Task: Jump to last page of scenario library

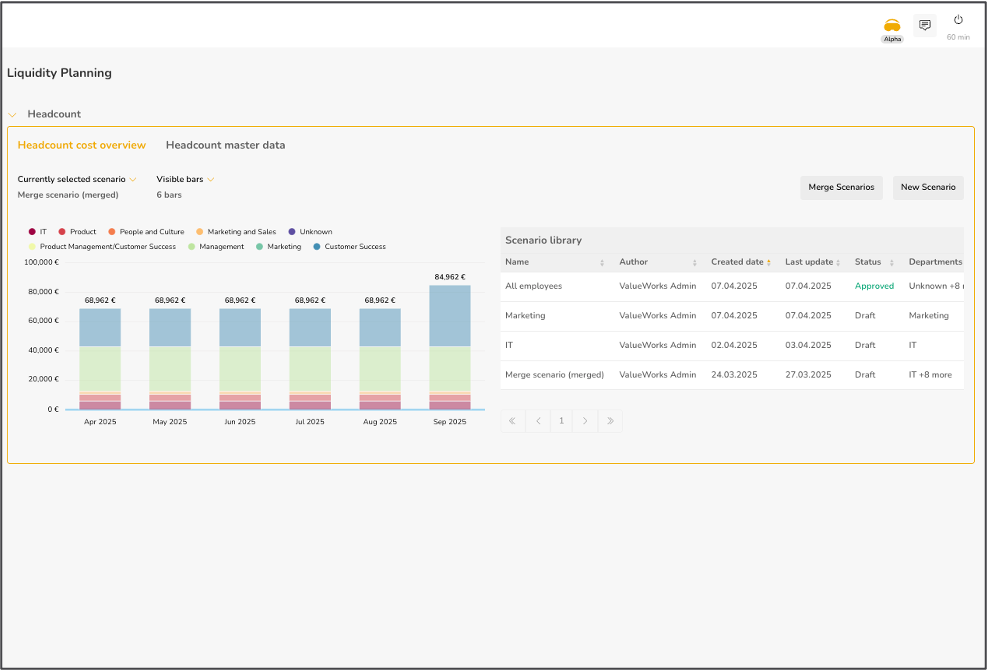Action: [x=610, y=421]
